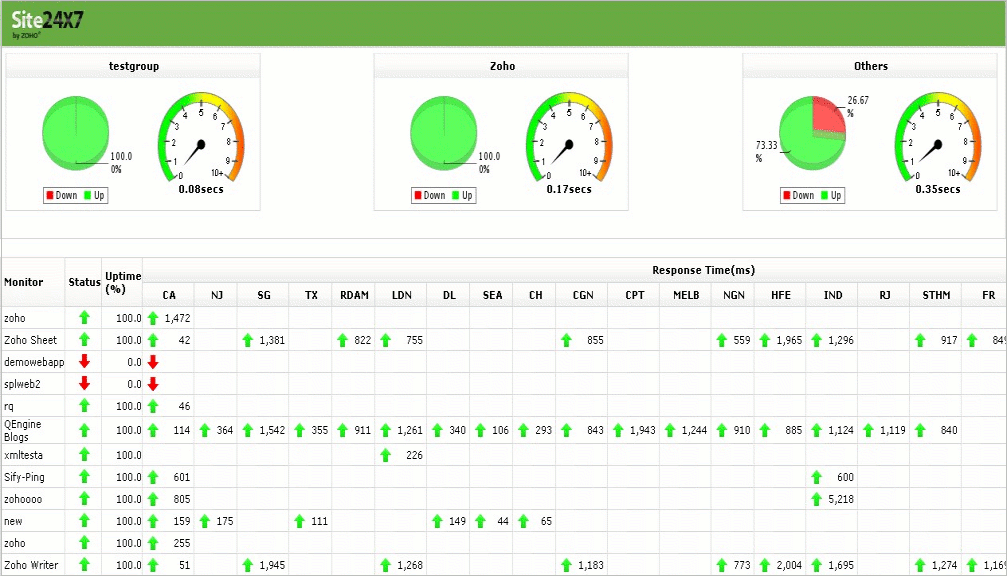The image size is (1007, 576).
Task: Click the SG up arrow in Zoho Sheet row
Action: [x=248, y=340]
